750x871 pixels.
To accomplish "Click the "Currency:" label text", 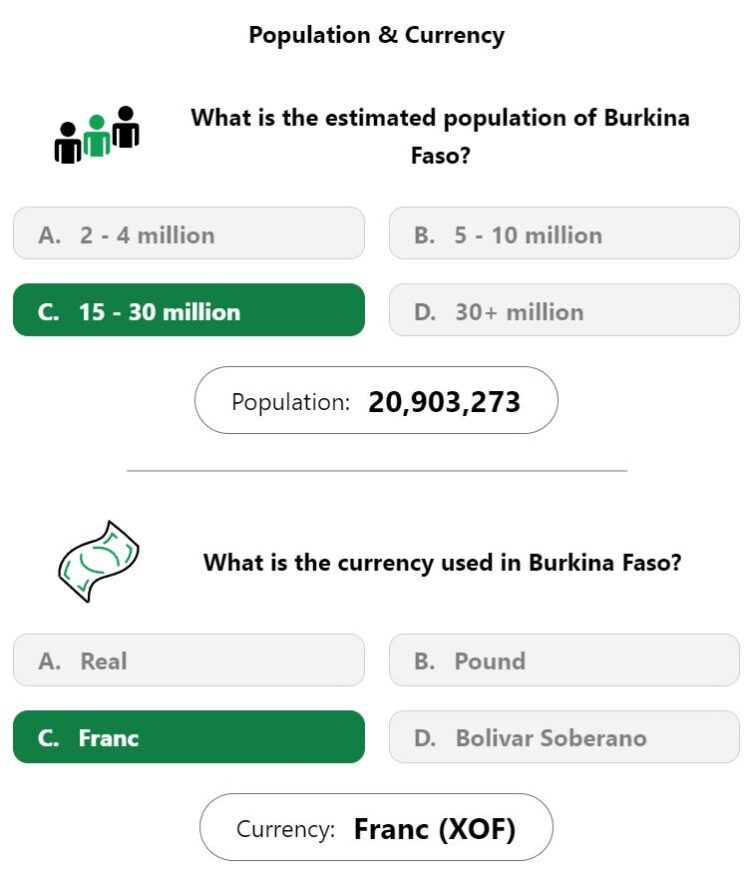I will click(286, 829).
